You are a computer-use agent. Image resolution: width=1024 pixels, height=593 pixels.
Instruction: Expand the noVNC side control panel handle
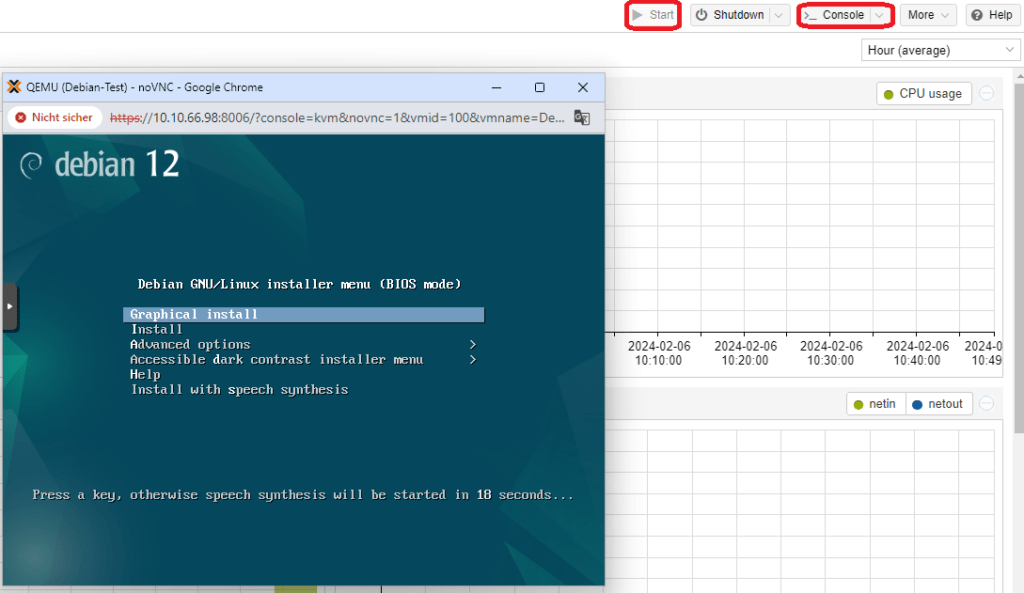click(x=10, y=306)
